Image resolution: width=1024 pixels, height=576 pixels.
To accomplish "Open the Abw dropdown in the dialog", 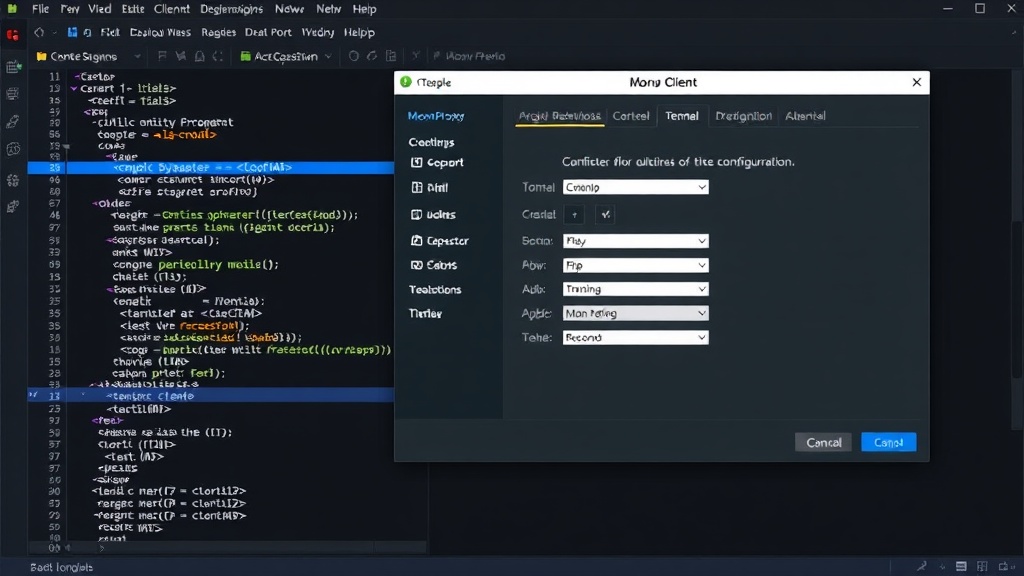I will [635, 265].
